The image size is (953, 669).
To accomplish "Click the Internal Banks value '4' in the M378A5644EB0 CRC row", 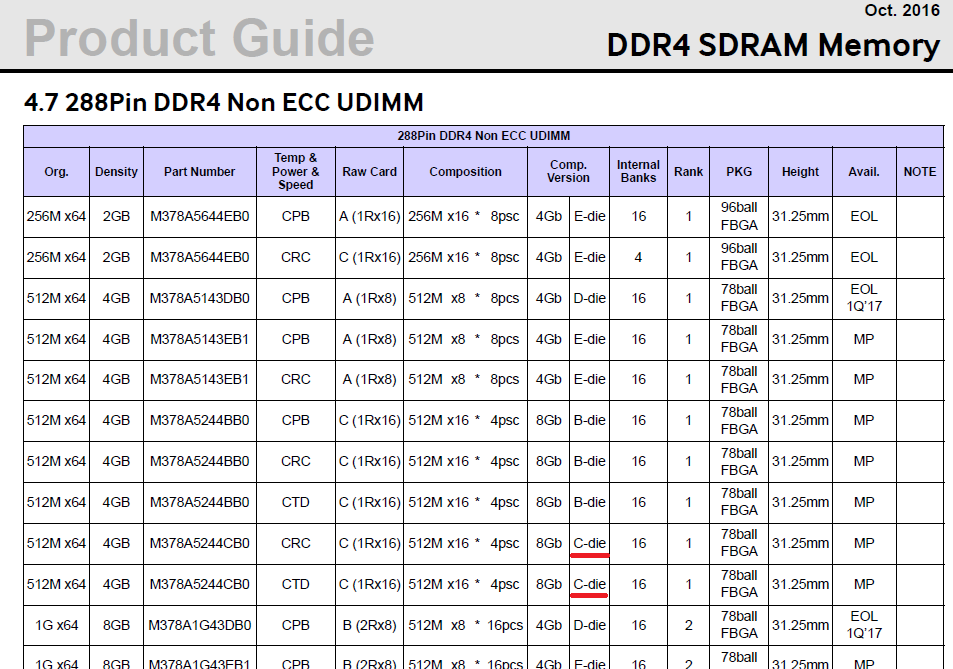I will [638, 257].
